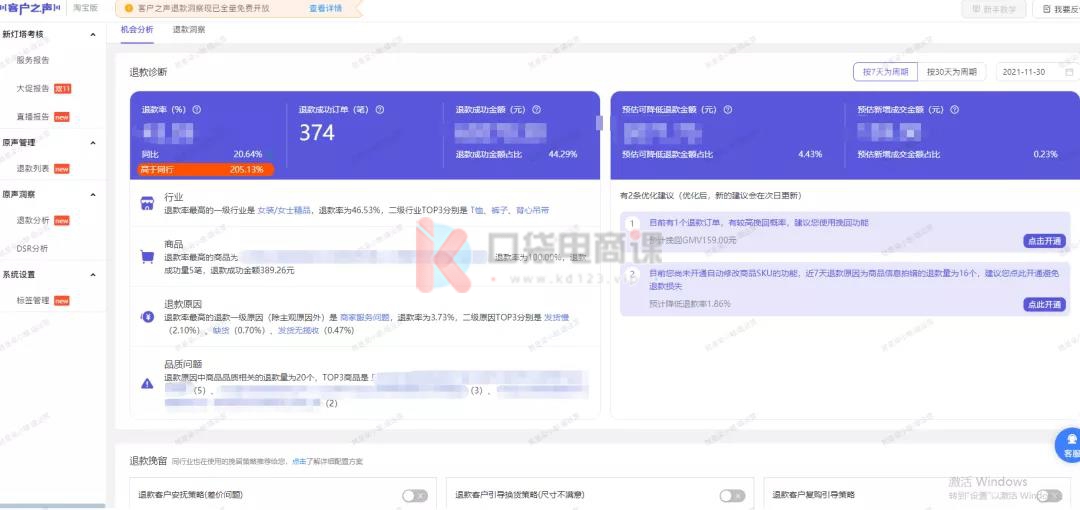1080x510 pixels.
Task: Open 标签管理 in the sidebar
Action: tap(33, 300)
